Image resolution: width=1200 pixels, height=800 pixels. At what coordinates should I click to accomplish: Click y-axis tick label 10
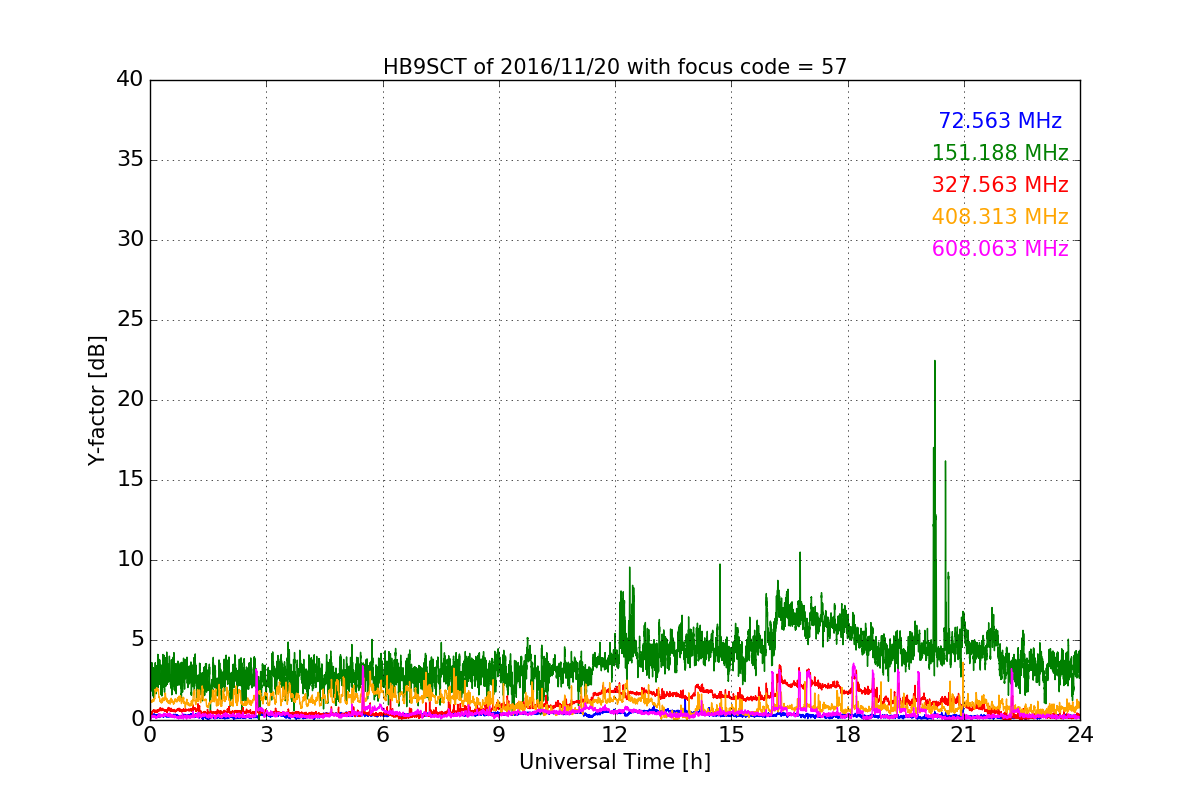(130, 560)
